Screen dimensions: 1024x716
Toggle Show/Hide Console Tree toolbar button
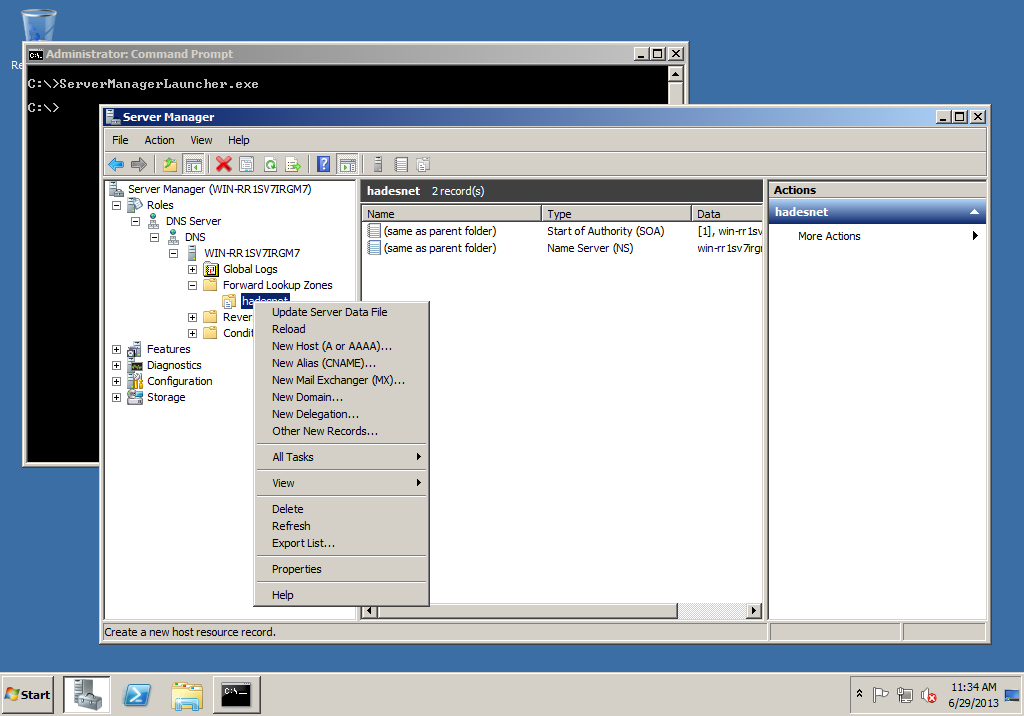point(194,165)
